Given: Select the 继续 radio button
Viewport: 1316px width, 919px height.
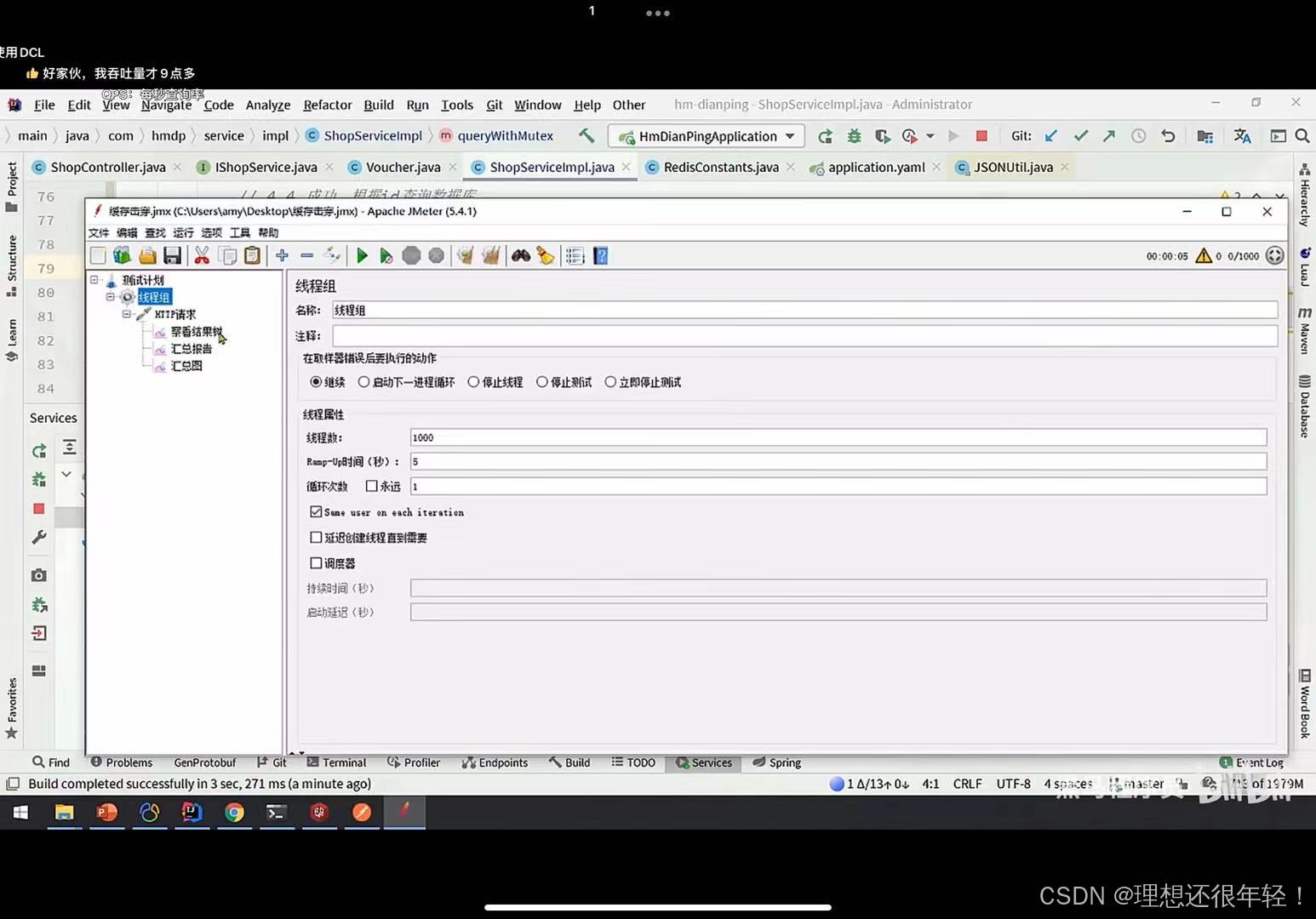Looking at the screenshot, I should click(316, 382).
